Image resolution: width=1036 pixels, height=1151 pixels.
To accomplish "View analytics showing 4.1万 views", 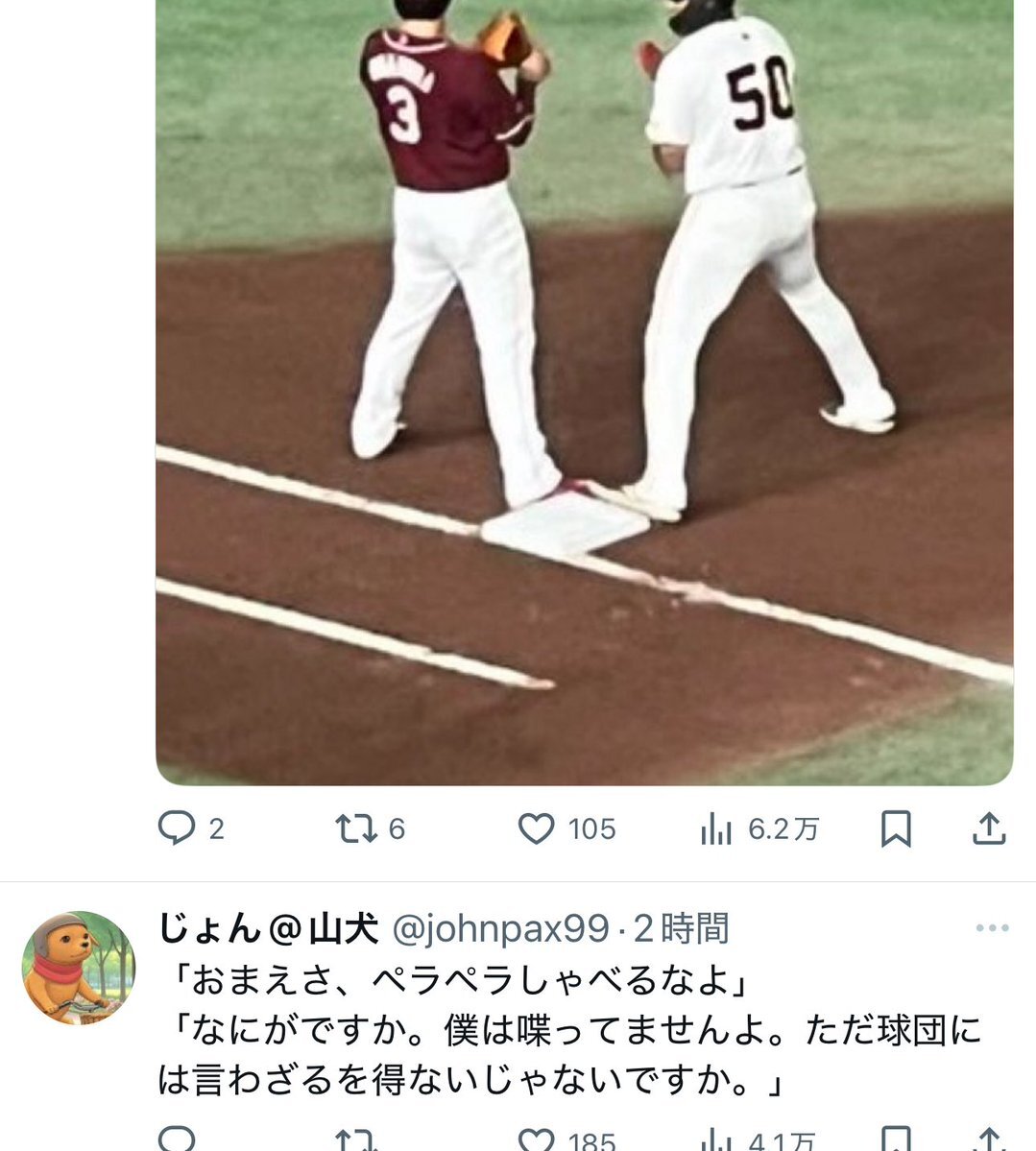I will point(759,1140).
